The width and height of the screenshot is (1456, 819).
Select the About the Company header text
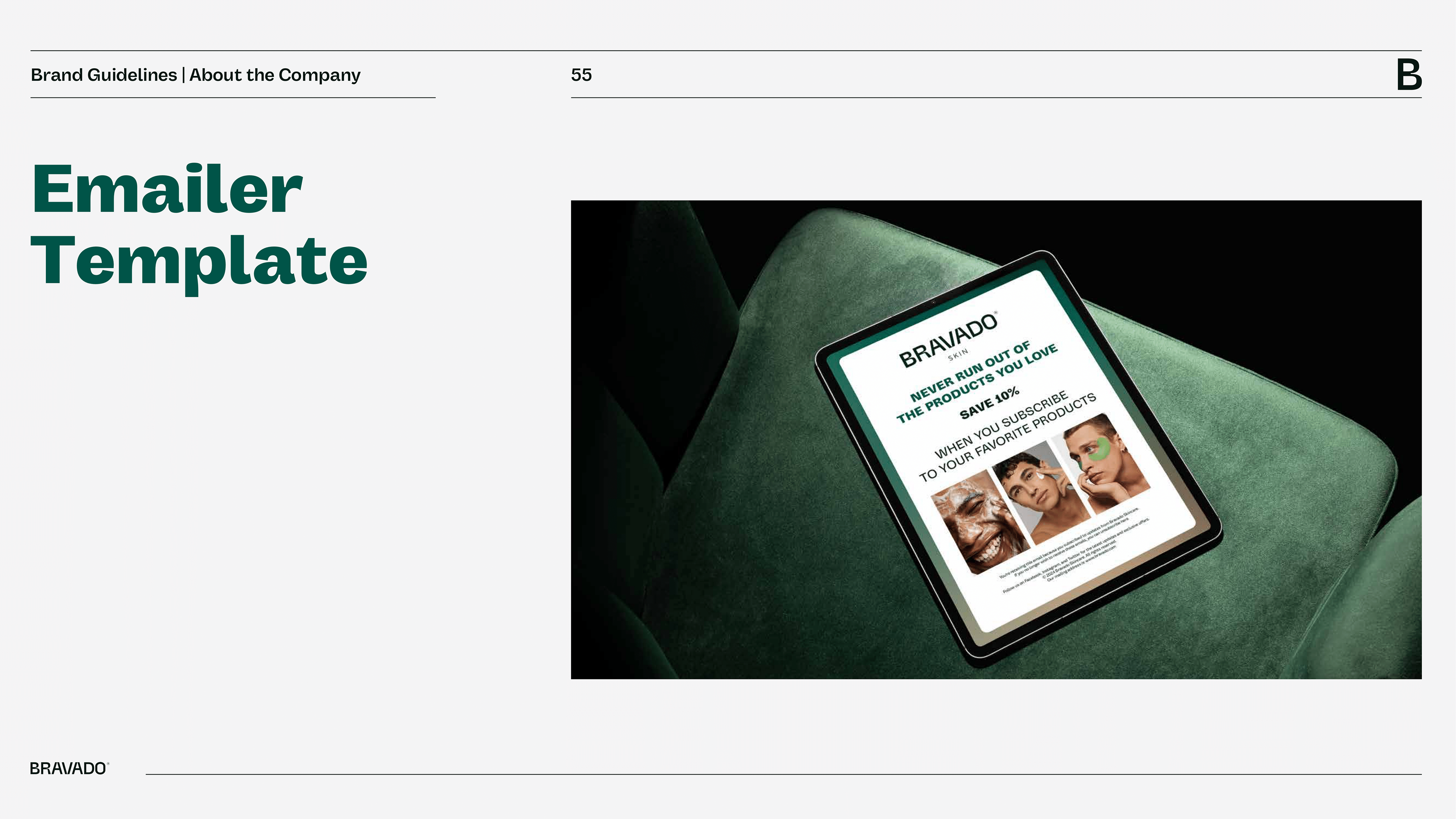(275, 75)
